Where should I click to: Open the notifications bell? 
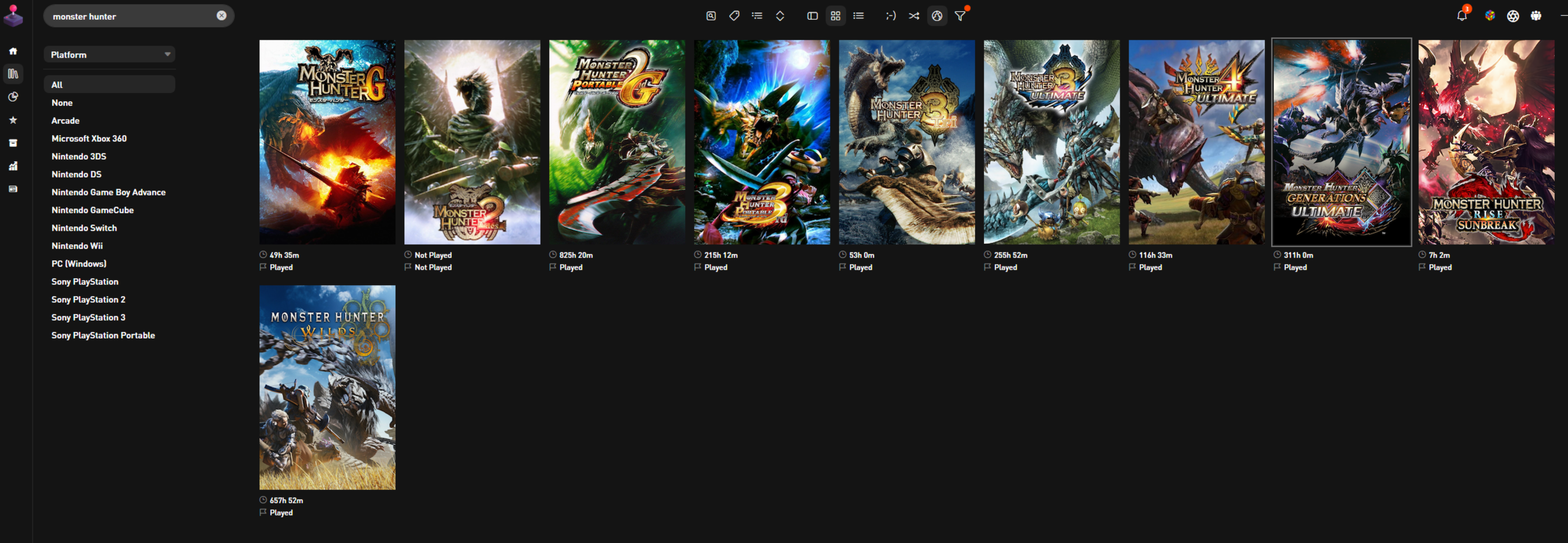pyautogui.click(x=1462, y=16)
